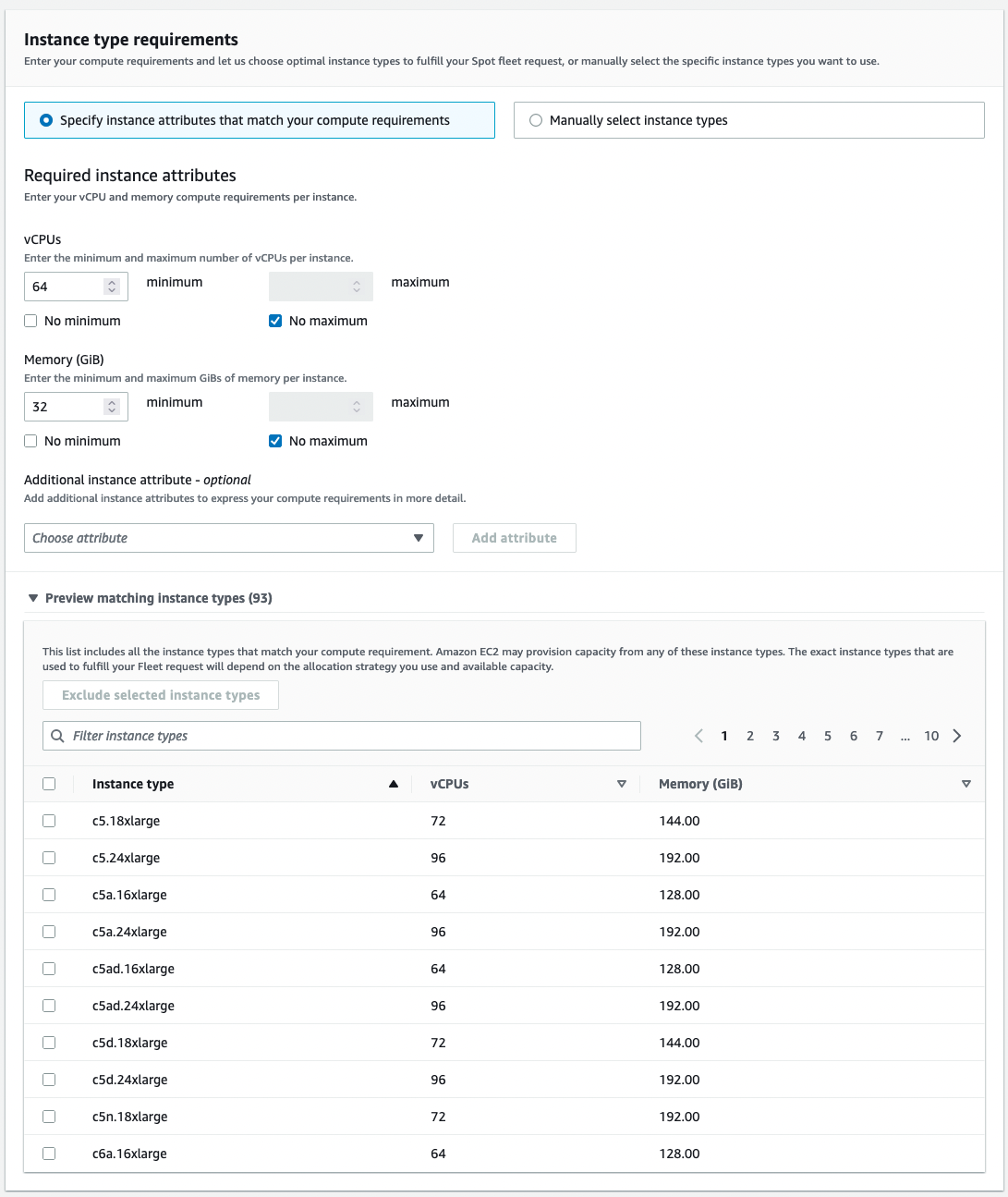Enable No minimum for vCPUs
This screenshot has width=1008, height=1197.
(x=30, y=320)
